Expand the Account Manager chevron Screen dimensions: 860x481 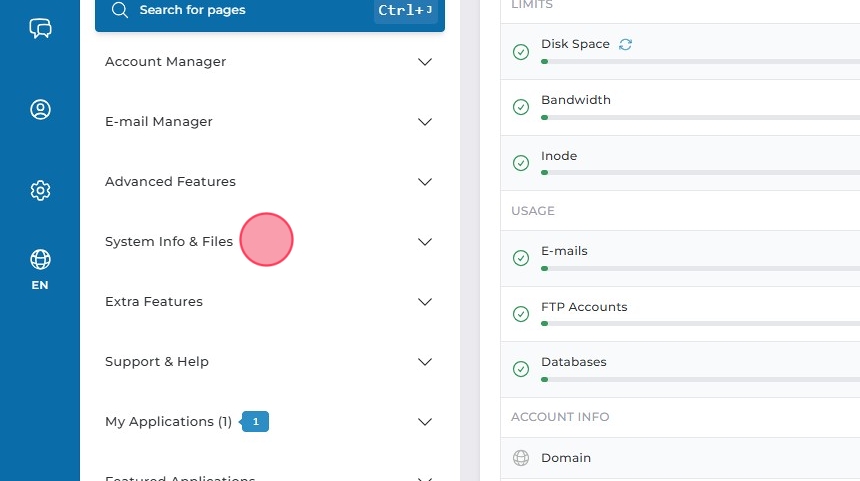[x=425, y=62]
